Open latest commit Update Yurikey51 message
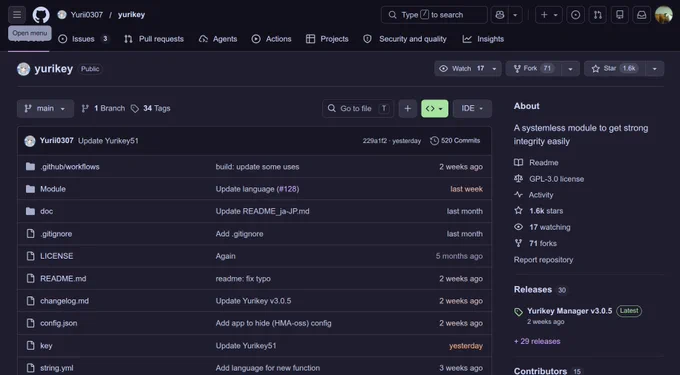The width and height of the screenshot is (680, 375). 108,141
